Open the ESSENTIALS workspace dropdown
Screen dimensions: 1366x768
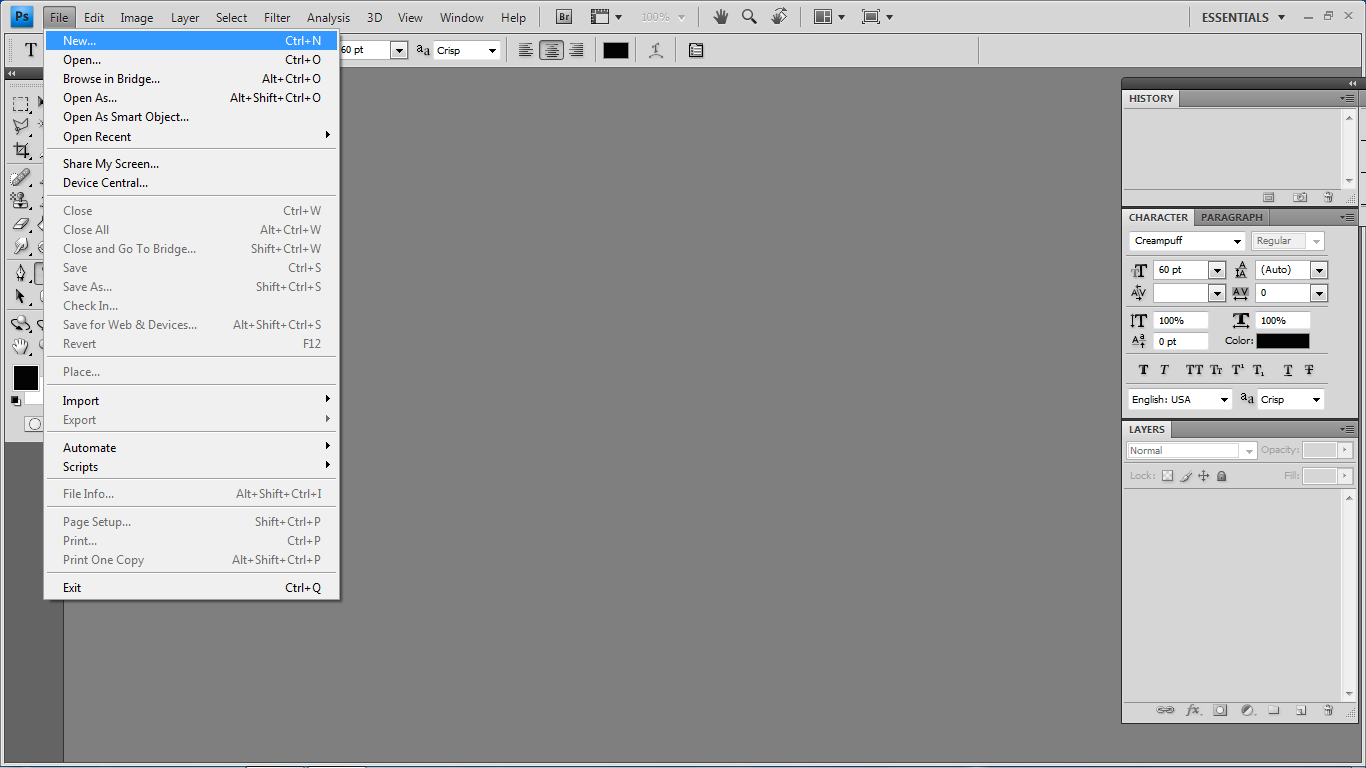(1244, 17)
